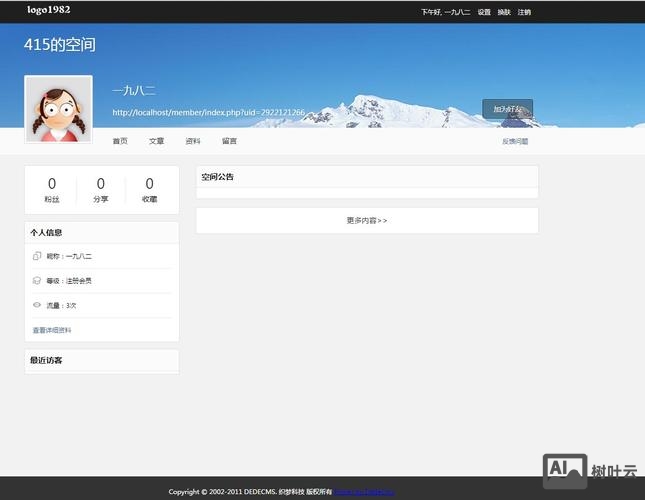The width and height of the screenshot is (645, 500).
Task: Open the 资料 profile tab
Action: [x=193, y=141]
